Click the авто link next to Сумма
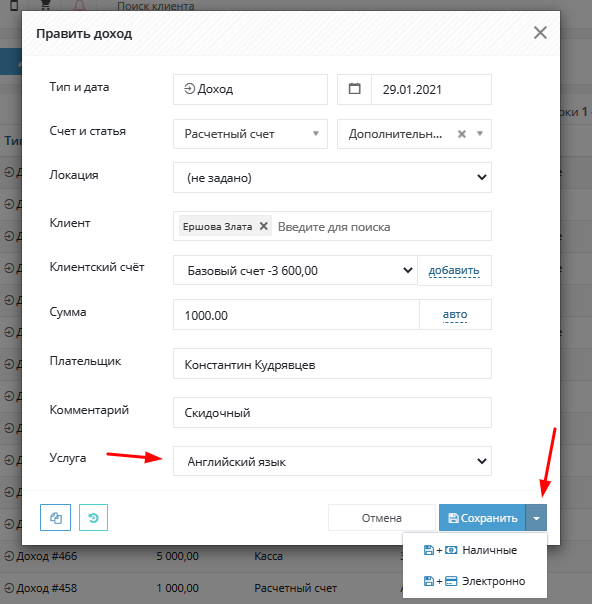Screen dimensions: 592x604 pyautogui.click(x=455, y=315)
